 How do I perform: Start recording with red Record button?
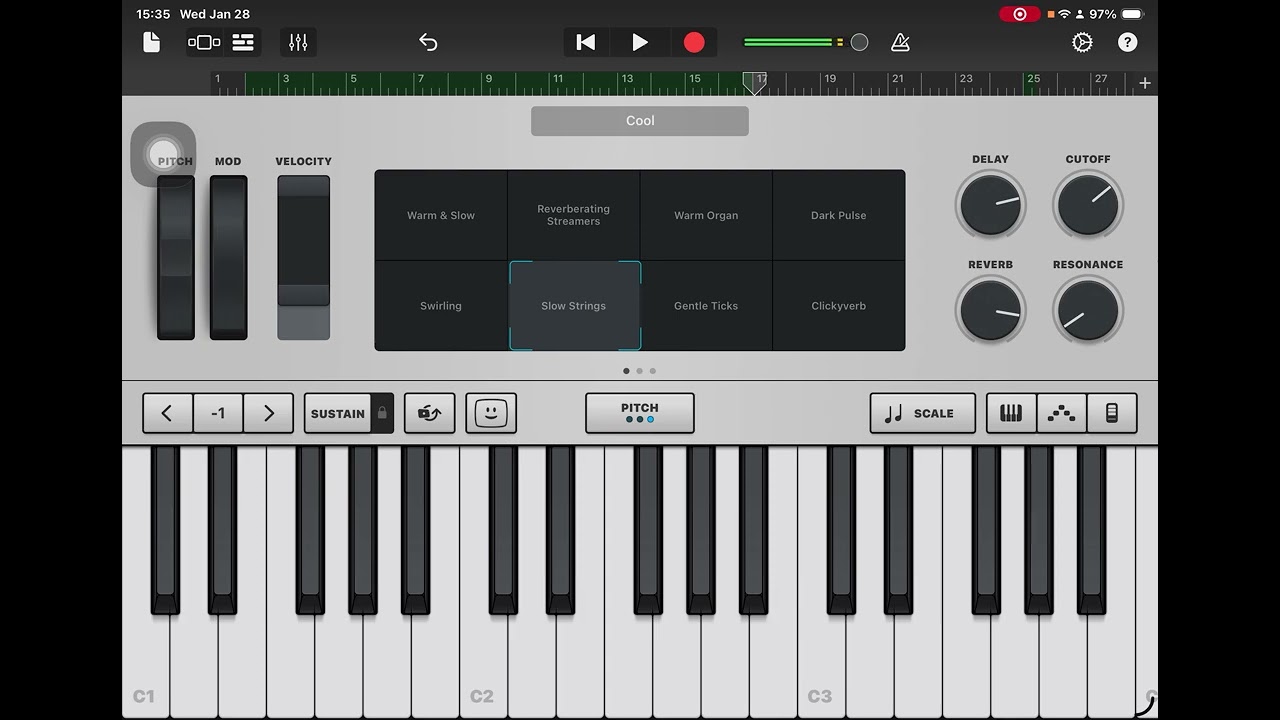click(x=694, y=42)
